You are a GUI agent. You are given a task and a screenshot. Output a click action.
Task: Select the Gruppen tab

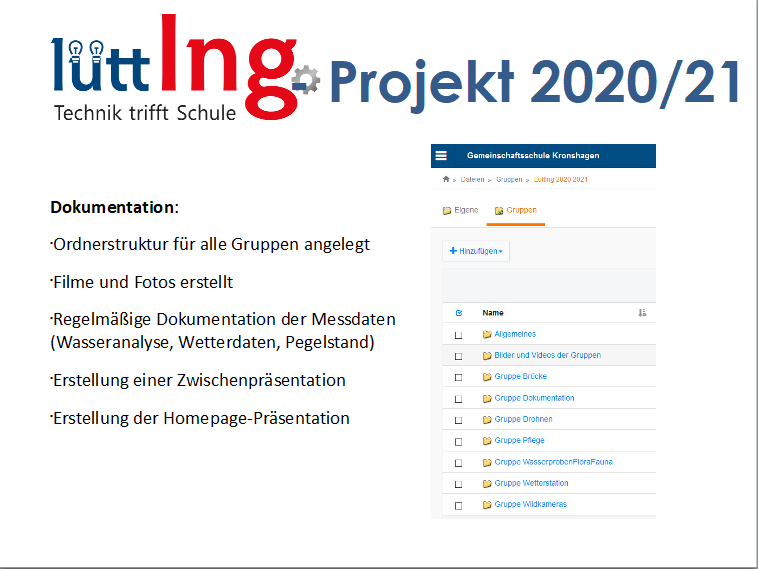click(515, 210)
